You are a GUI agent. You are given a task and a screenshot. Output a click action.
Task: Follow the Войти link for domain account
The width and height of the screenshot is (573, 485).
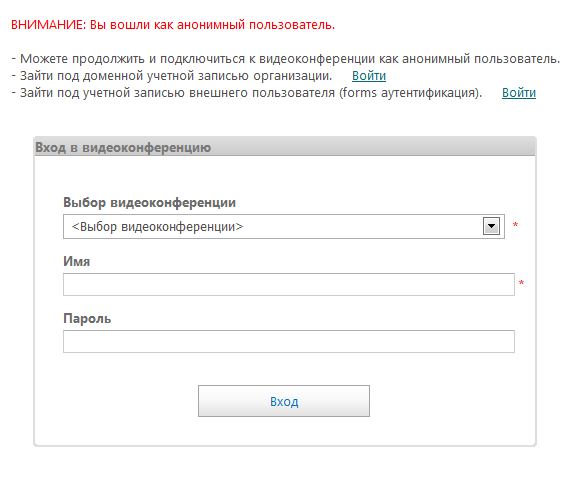click(369, 76)
